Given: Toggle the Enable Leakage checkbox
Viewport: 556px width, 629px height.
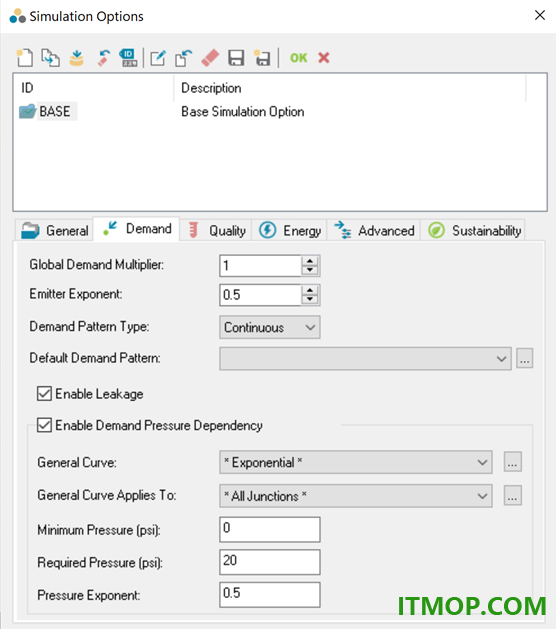Looking at the screenshot, I should coord(44,394).
